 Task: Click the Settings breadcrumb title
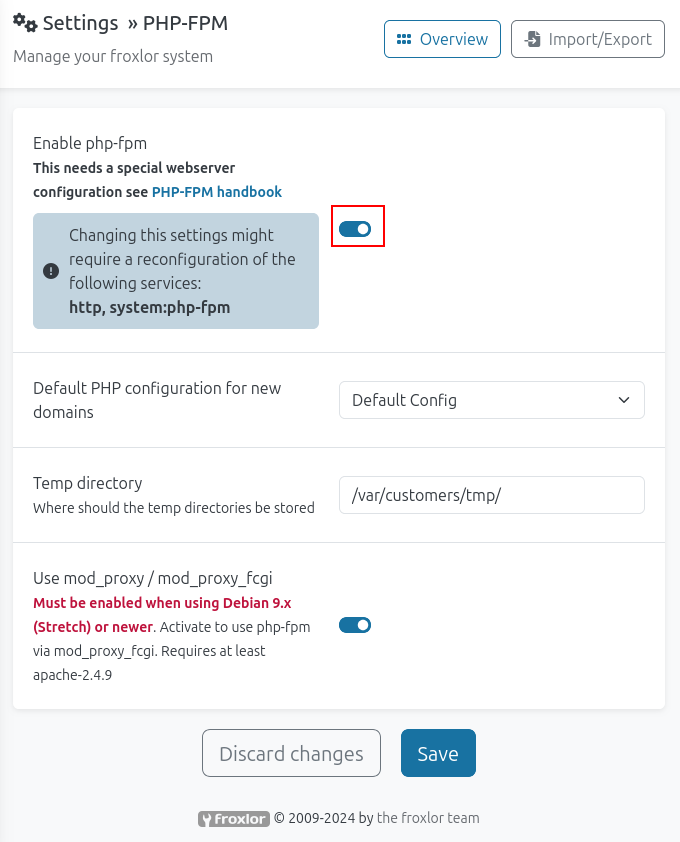[81, 23]
